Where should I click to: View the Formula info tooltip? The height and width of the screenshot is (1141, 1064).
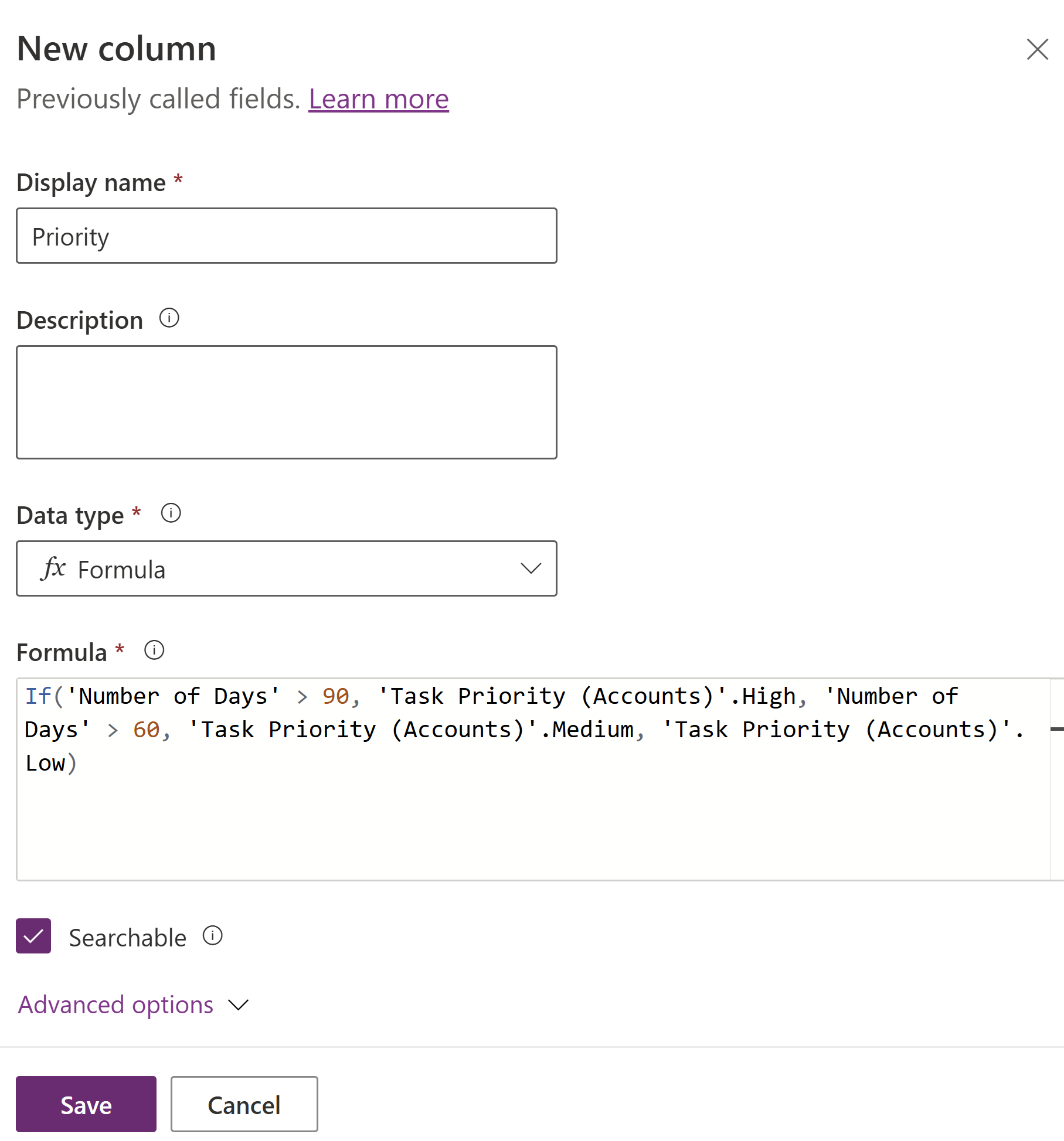point(154,650)
